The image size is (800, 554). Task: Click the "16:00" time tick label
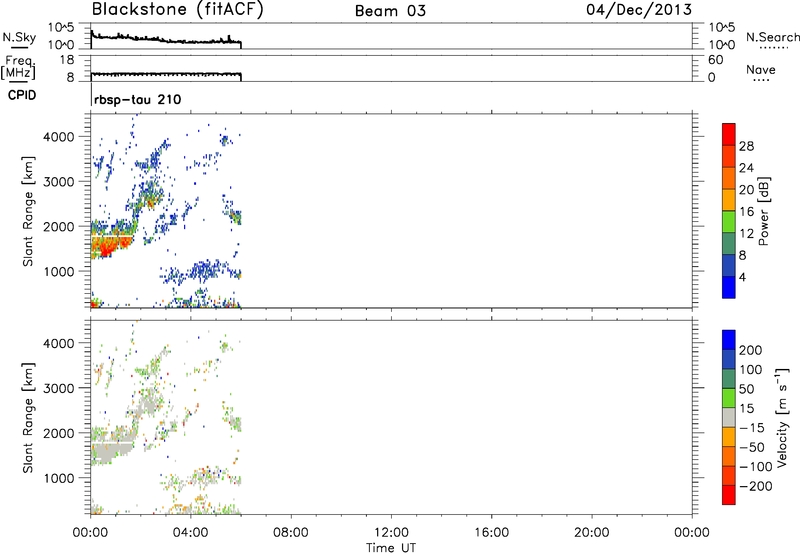[x=491, y=533]
